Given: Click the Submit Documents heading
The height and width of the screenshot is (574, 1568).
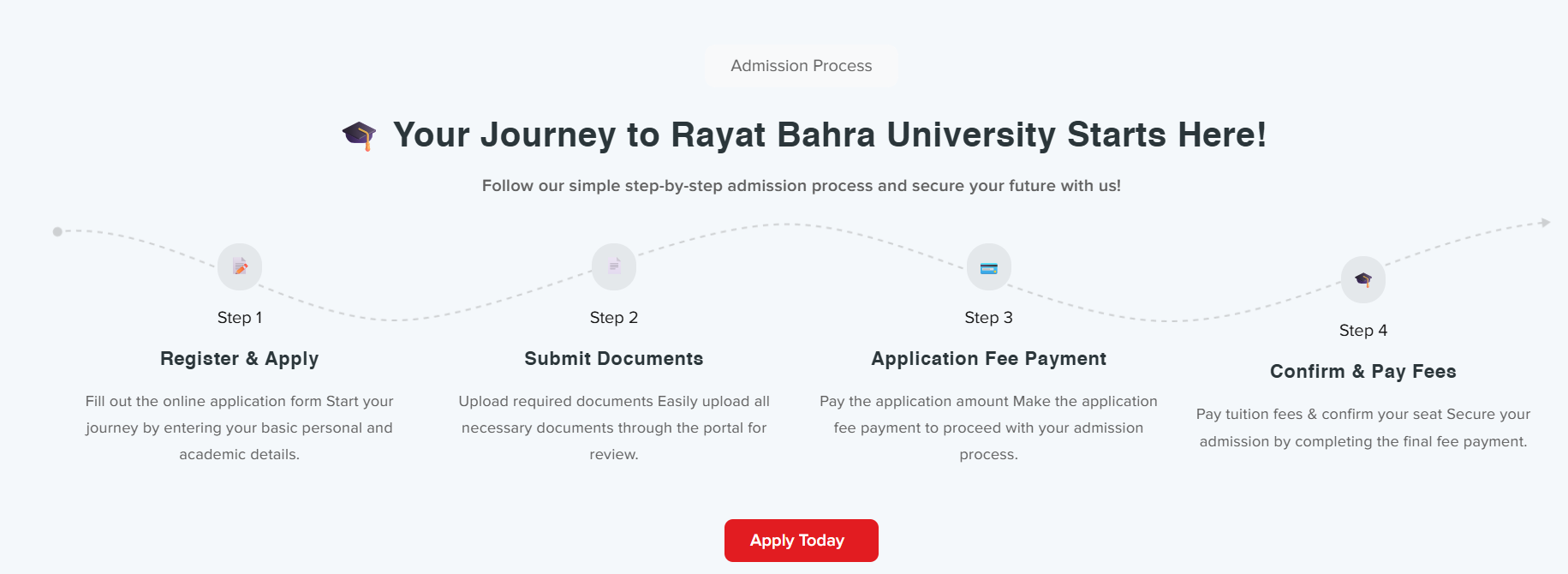Looking at the screenshot, I should pyautogui.click(x=614, y=359).
